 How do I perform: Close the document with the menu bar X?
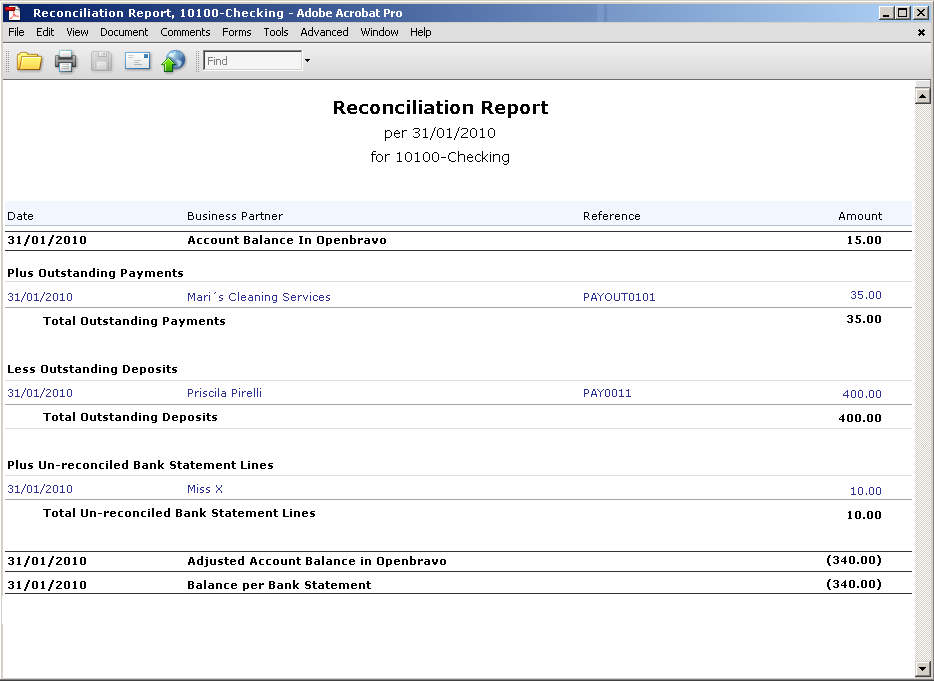(921, 32)
